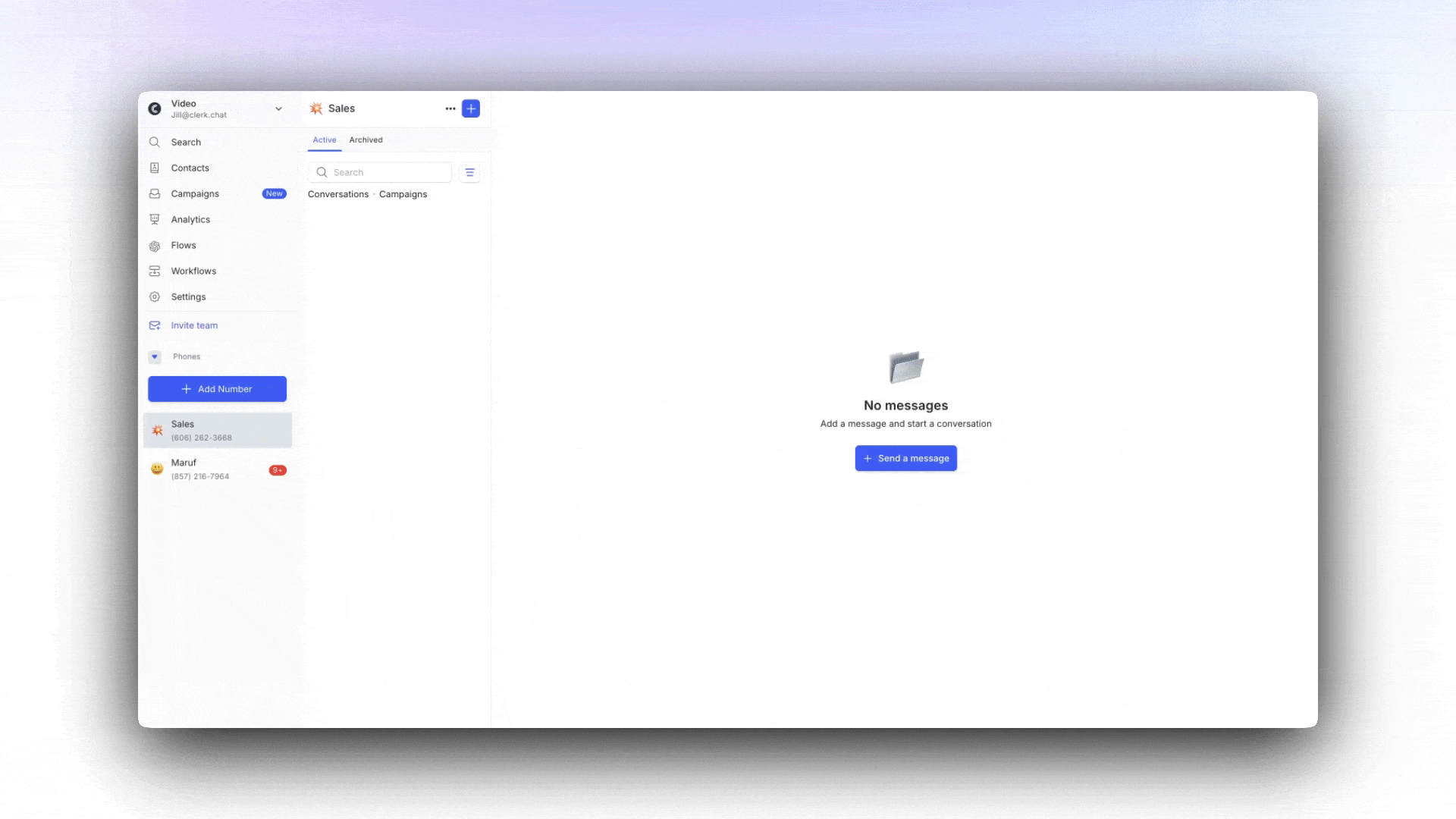Click the Campaigns inbox icon
The width and height of the screenshot is (1456, 819).
[x=155, y=194]
